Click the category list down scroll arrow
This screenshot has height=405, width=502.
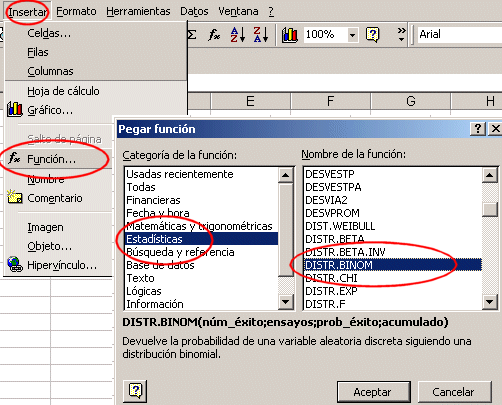(x=285, y=302)
